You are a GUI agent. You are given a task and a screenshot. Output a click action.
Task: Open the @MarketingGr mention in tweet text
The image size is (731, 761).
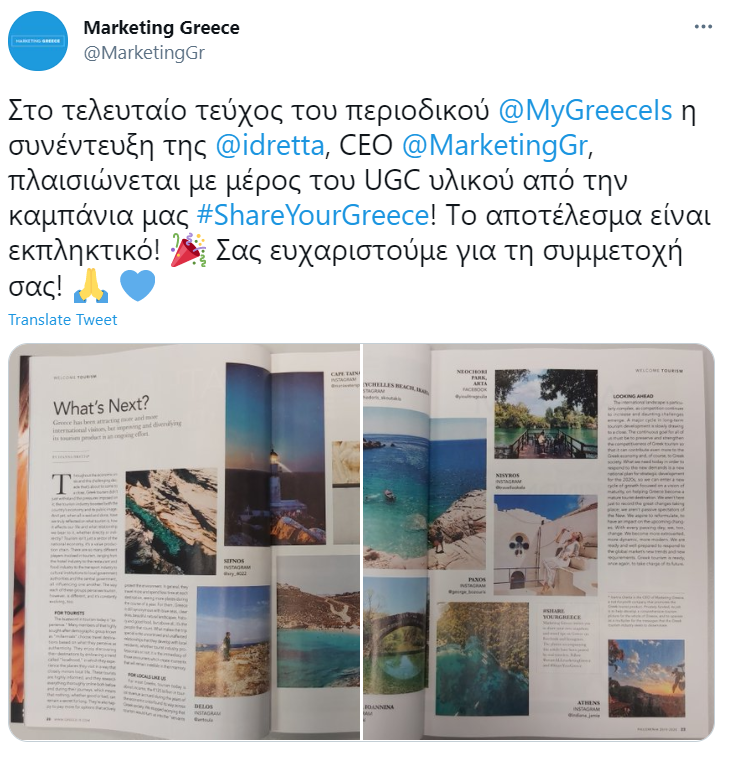tap(495, 145)
